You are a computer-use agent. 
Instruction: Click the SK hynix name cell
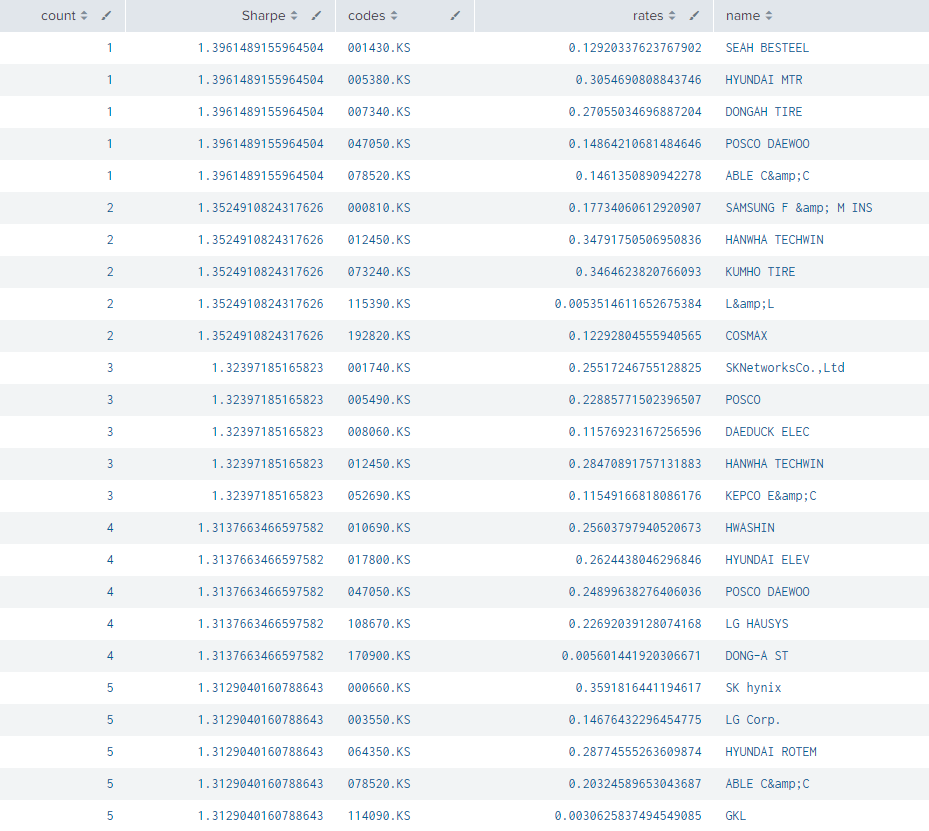pos(753,688)
